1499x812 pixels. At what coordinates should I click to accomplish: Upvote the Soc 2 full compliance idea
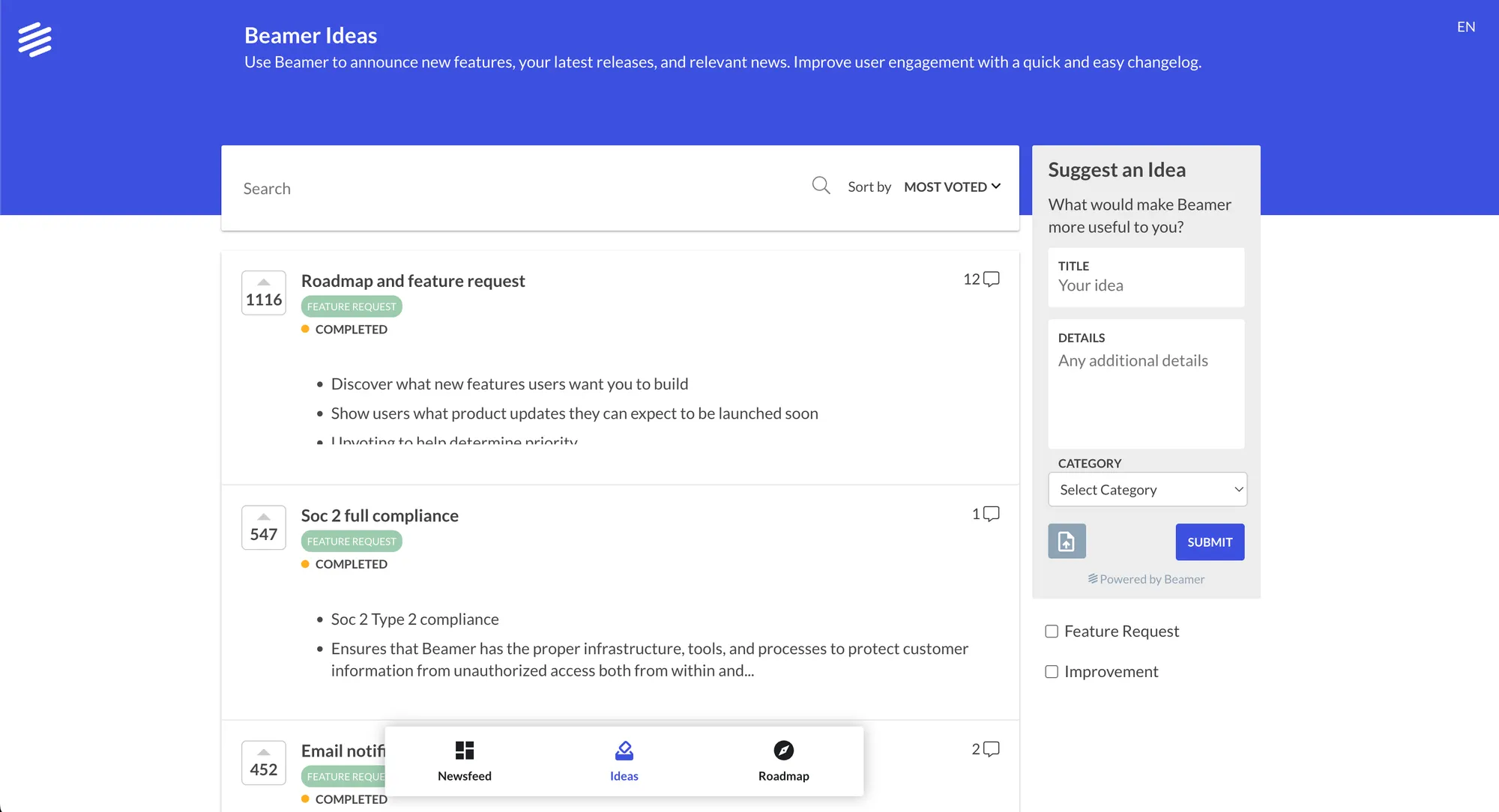point(264,527)
